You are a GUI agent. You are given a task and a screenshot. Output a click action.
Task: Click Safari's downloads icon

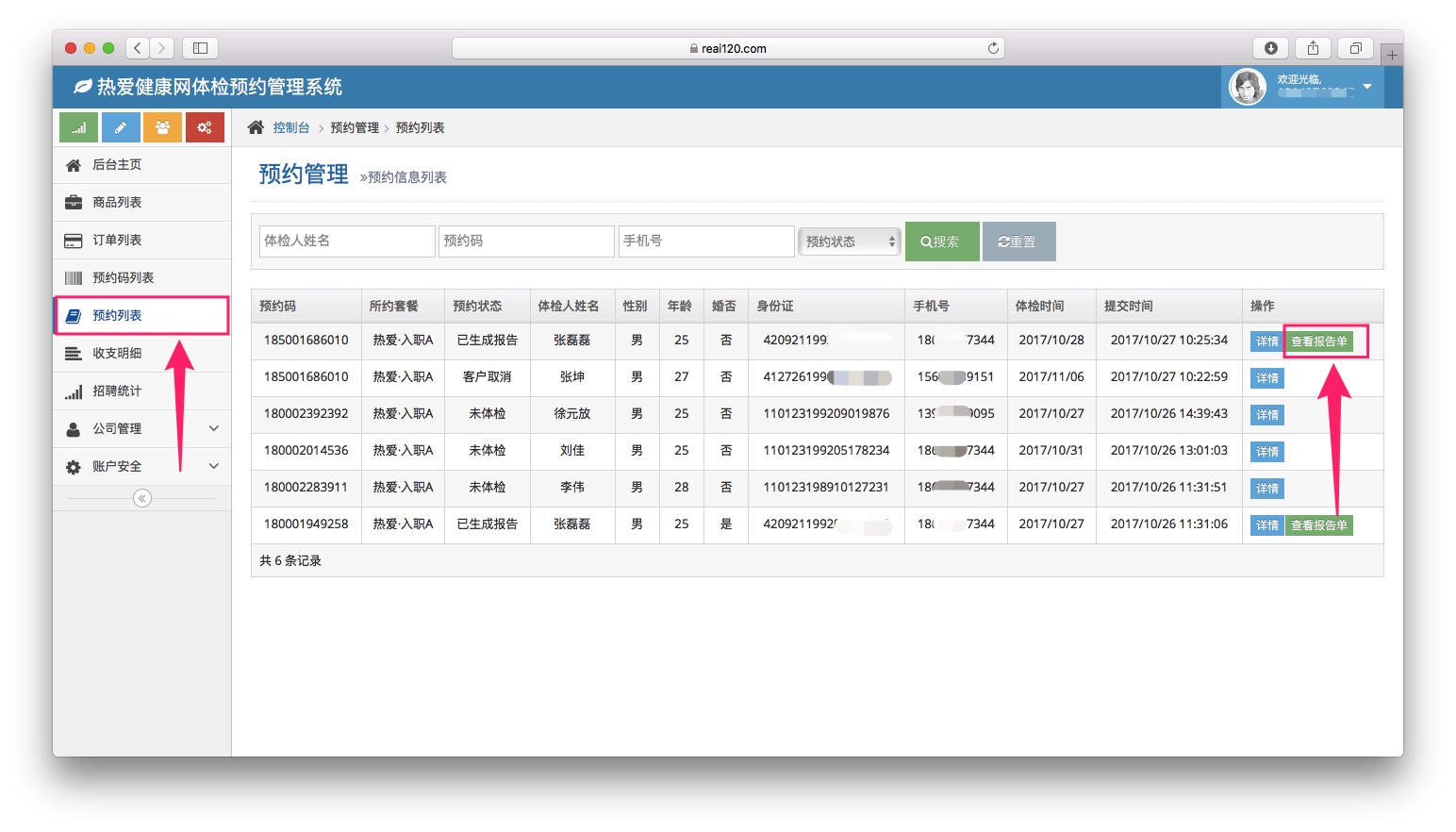click(x=1270, y=48)
